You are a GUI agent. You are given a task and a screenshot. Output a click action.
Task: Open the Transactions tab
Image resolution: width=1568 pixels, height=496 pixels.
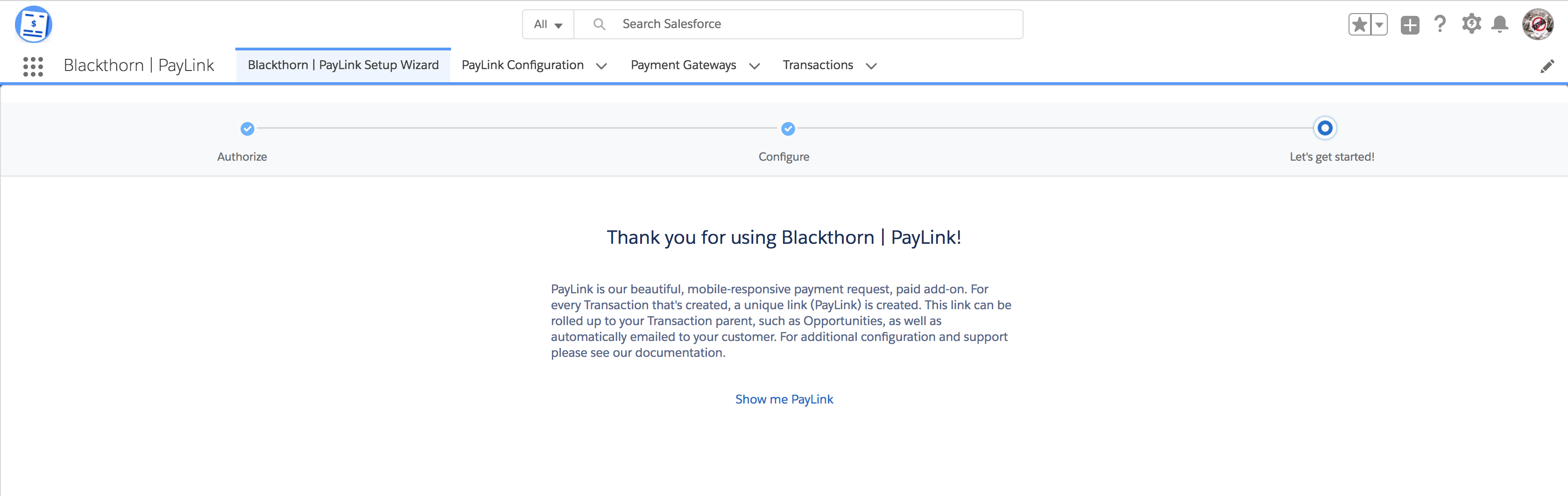coord(818,65)
